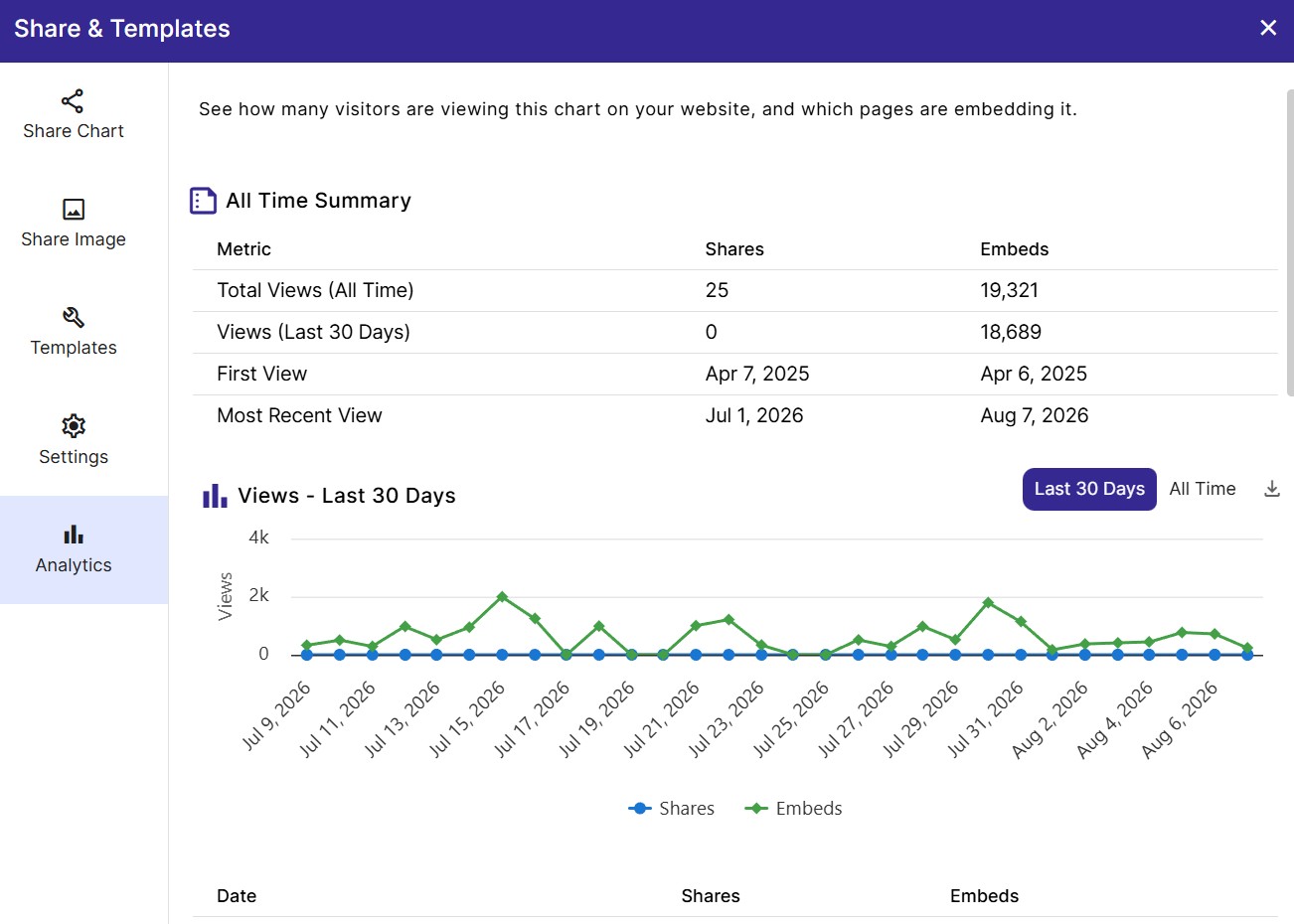Open the Settings gear icon
Viewport: 1294px width, 924px height.
[74, 426]
